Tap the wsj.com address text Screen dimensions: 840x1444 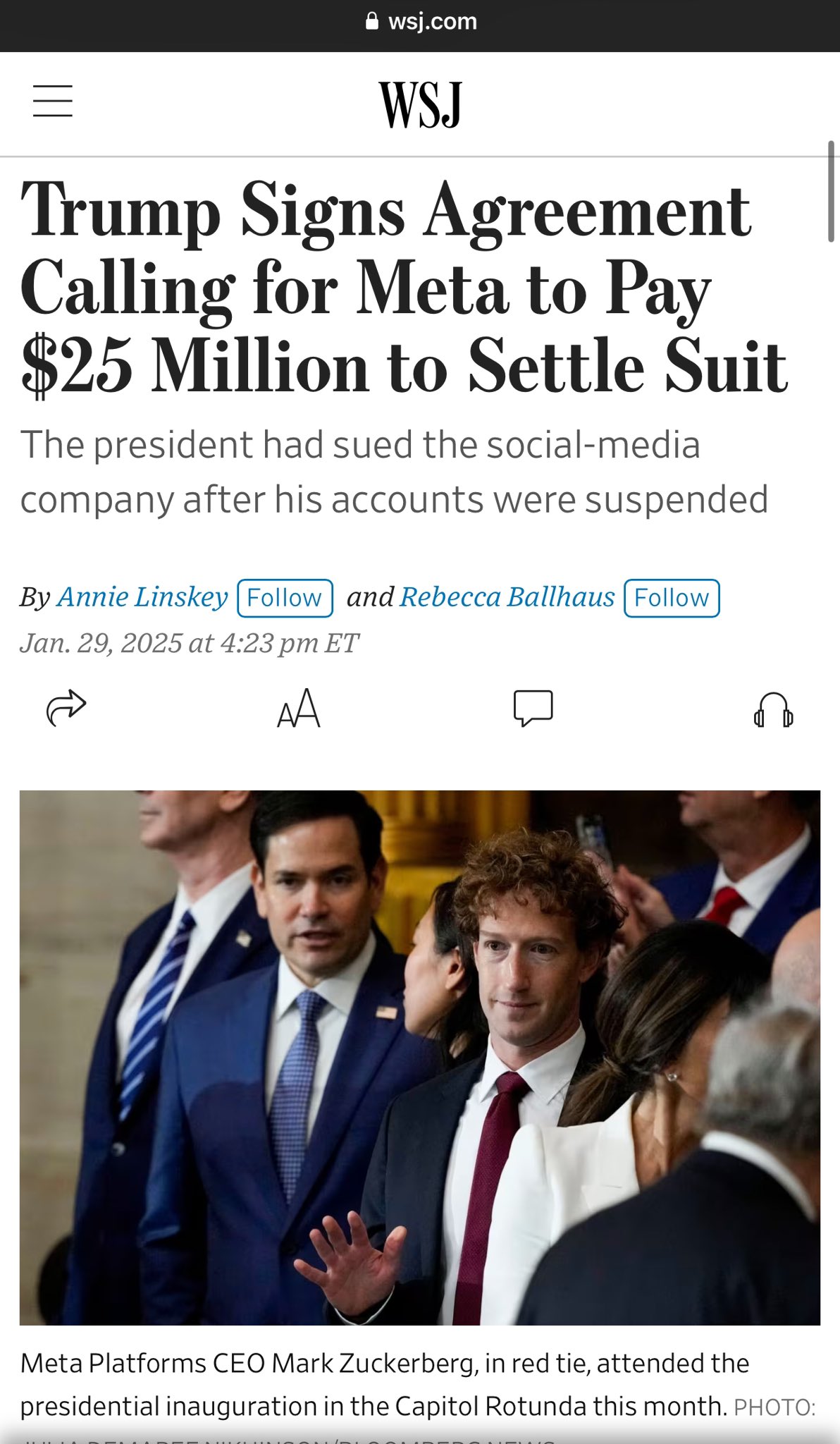coord(432,22)
